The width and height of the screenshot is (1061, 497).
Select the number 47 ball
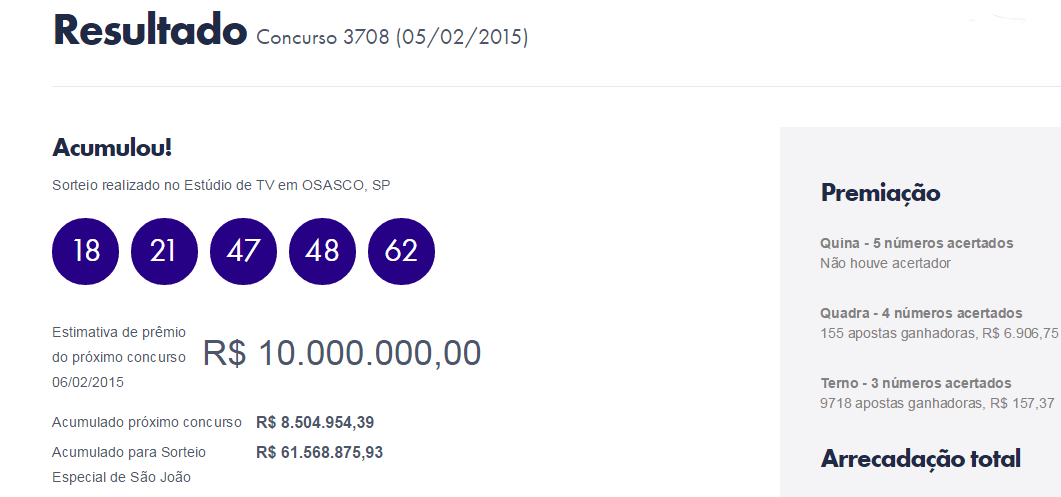[x=244, y=251]
